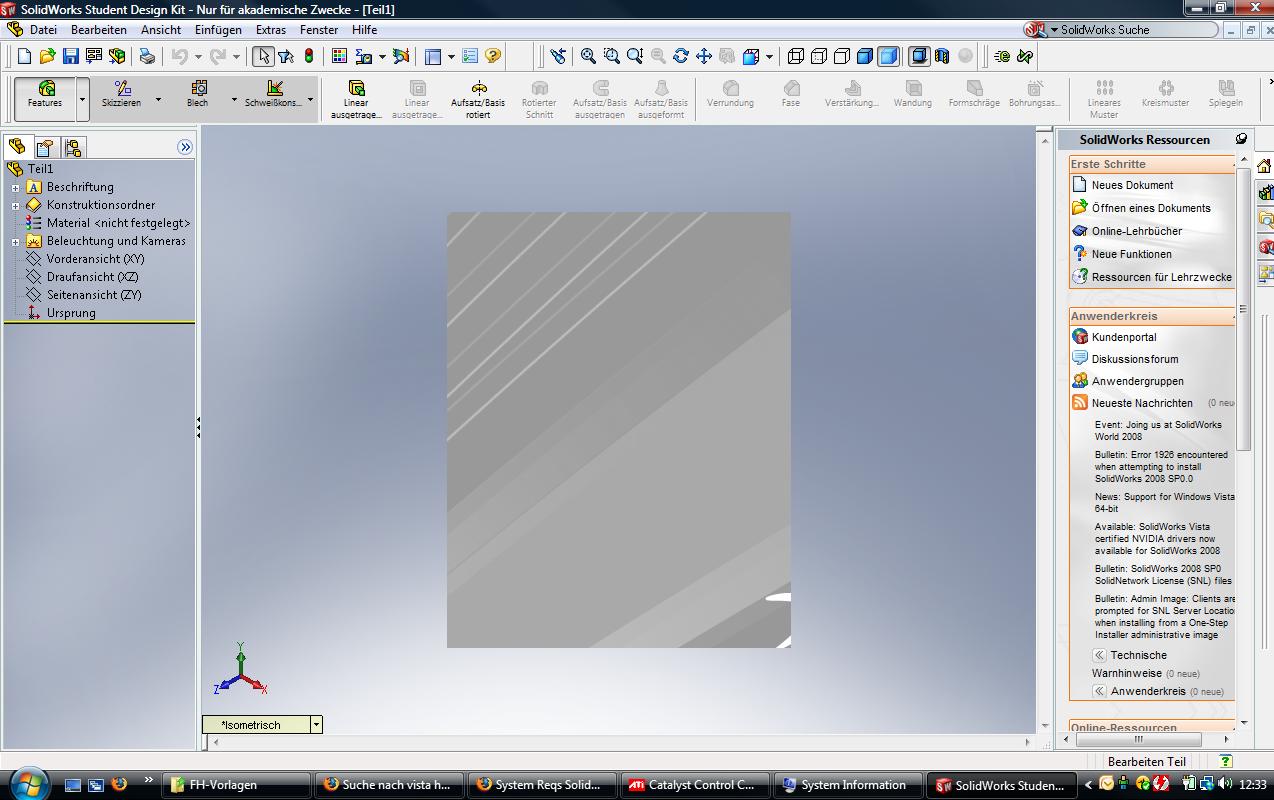This screenshot has height=800, width=1274.
Task: Open the dropdown arrow beside Blech
Action: tap(234, 99)
